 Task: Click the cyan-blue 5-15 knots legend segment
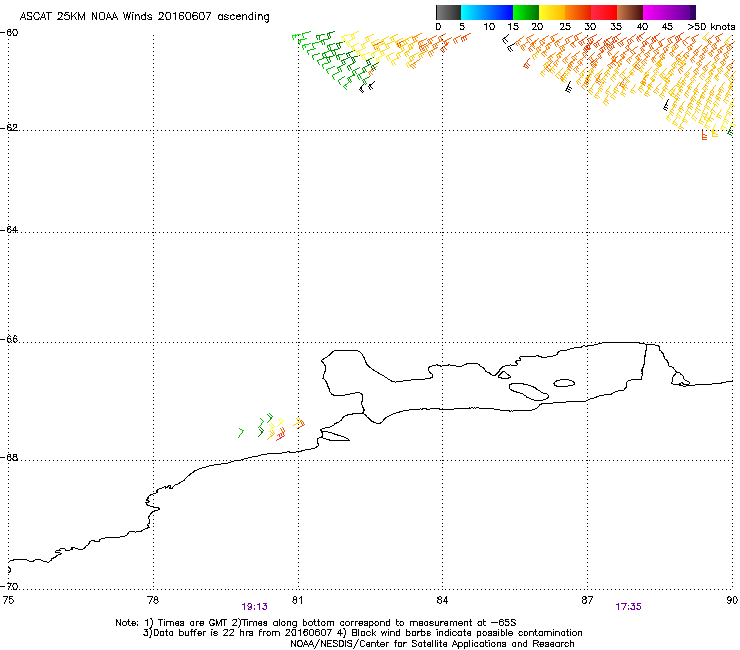(487, 12)
